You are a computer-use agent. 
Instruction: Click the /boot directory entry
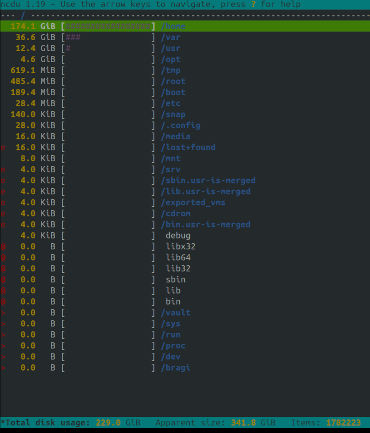[173, 92]
